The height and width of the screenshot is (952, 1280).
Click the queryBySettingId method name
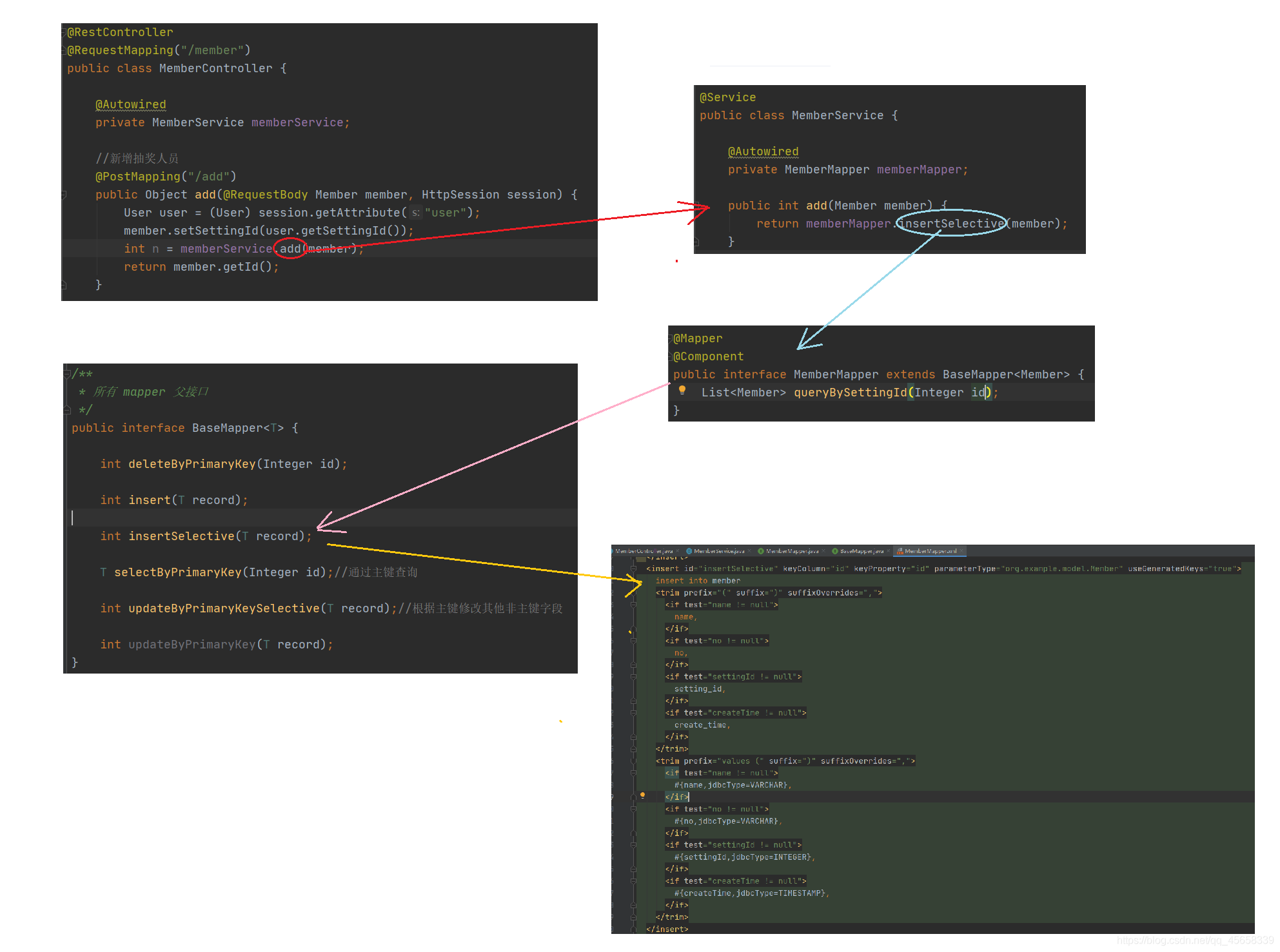pyautogui.click(x=850, y=393)
